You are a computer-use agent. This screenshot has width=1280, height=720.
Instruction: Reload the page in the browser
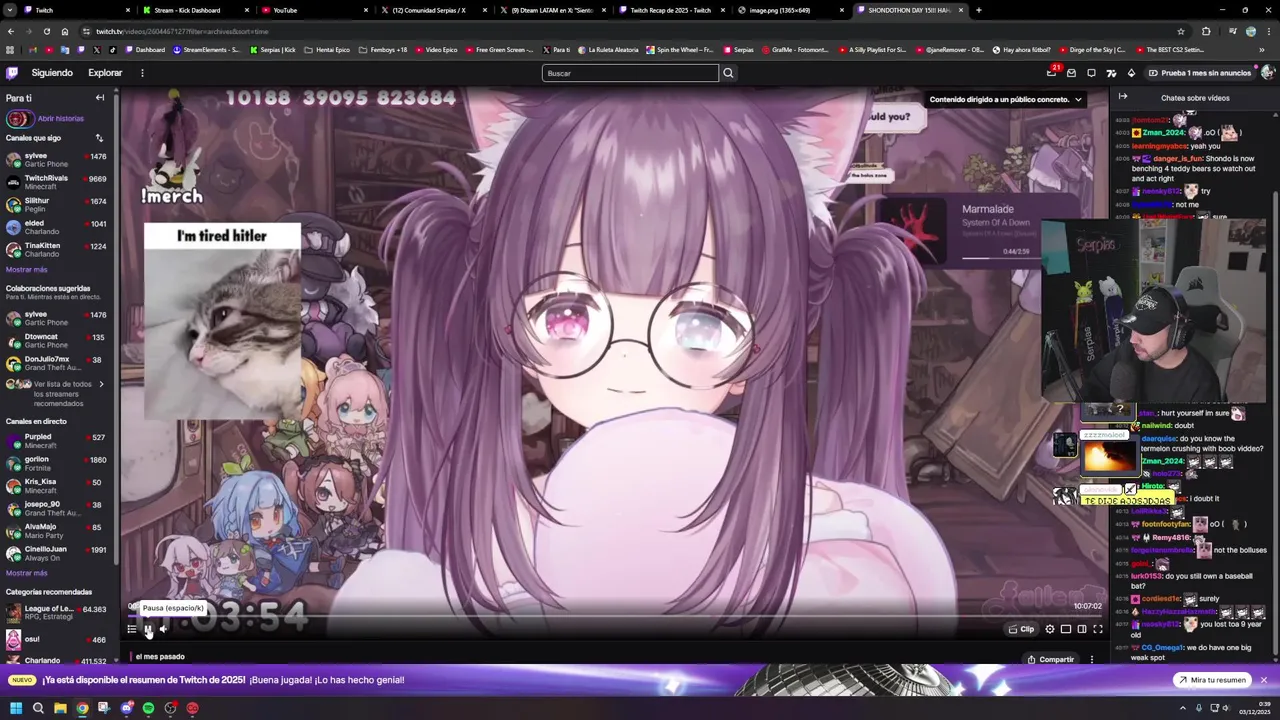pos(46,31)
